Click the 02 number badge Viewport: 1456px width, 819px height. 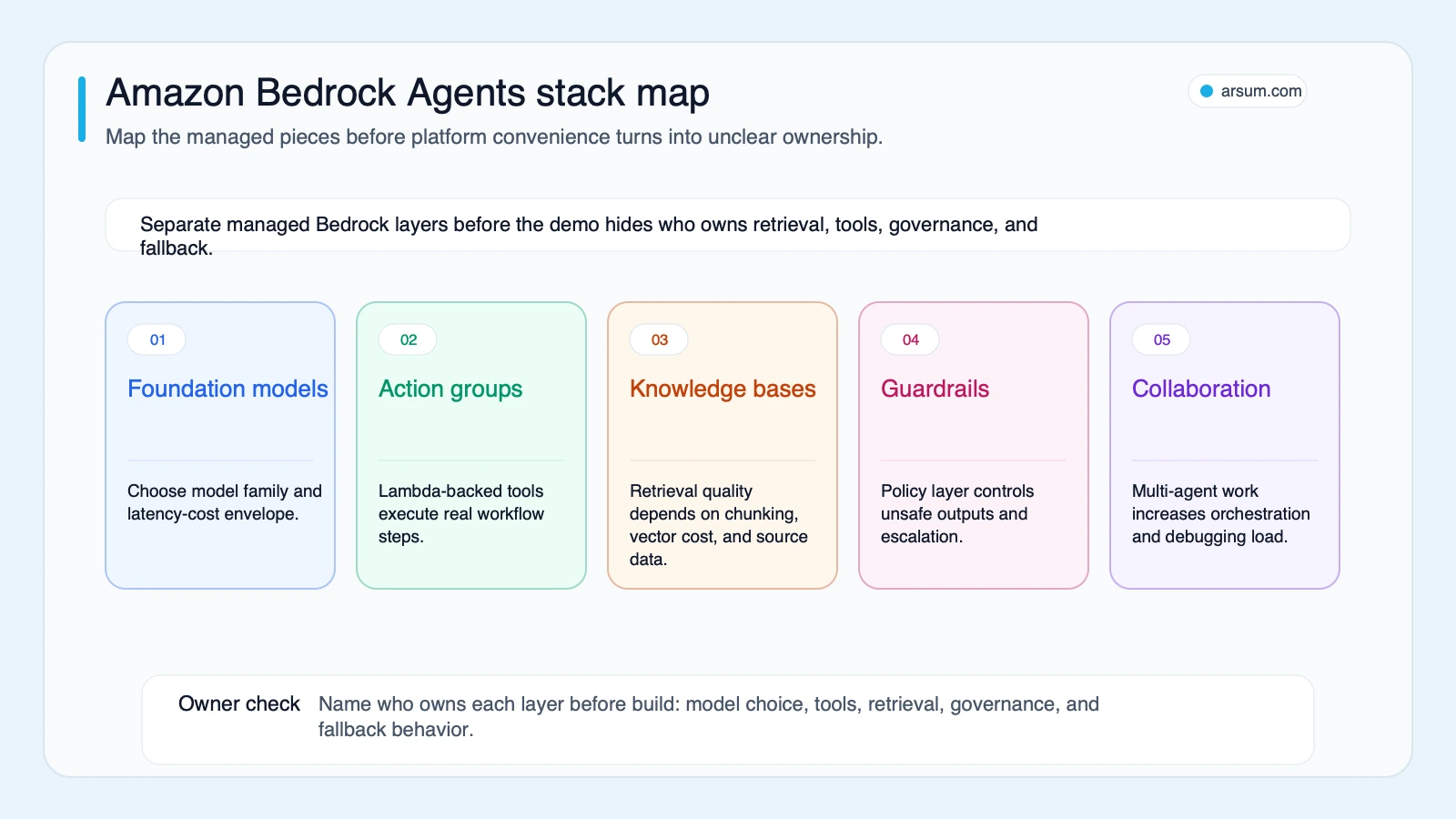pyautogui.click(x=409, y=339)
